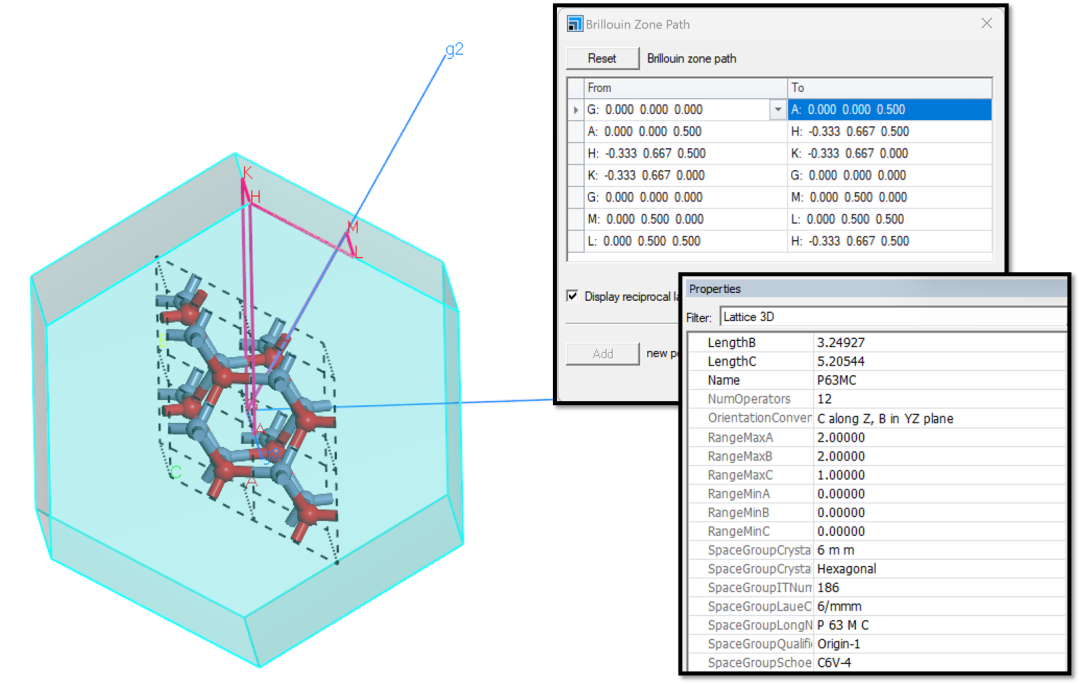Click the crystal class value 6 m m
The image size is (1080, 684).
point(939,550)
